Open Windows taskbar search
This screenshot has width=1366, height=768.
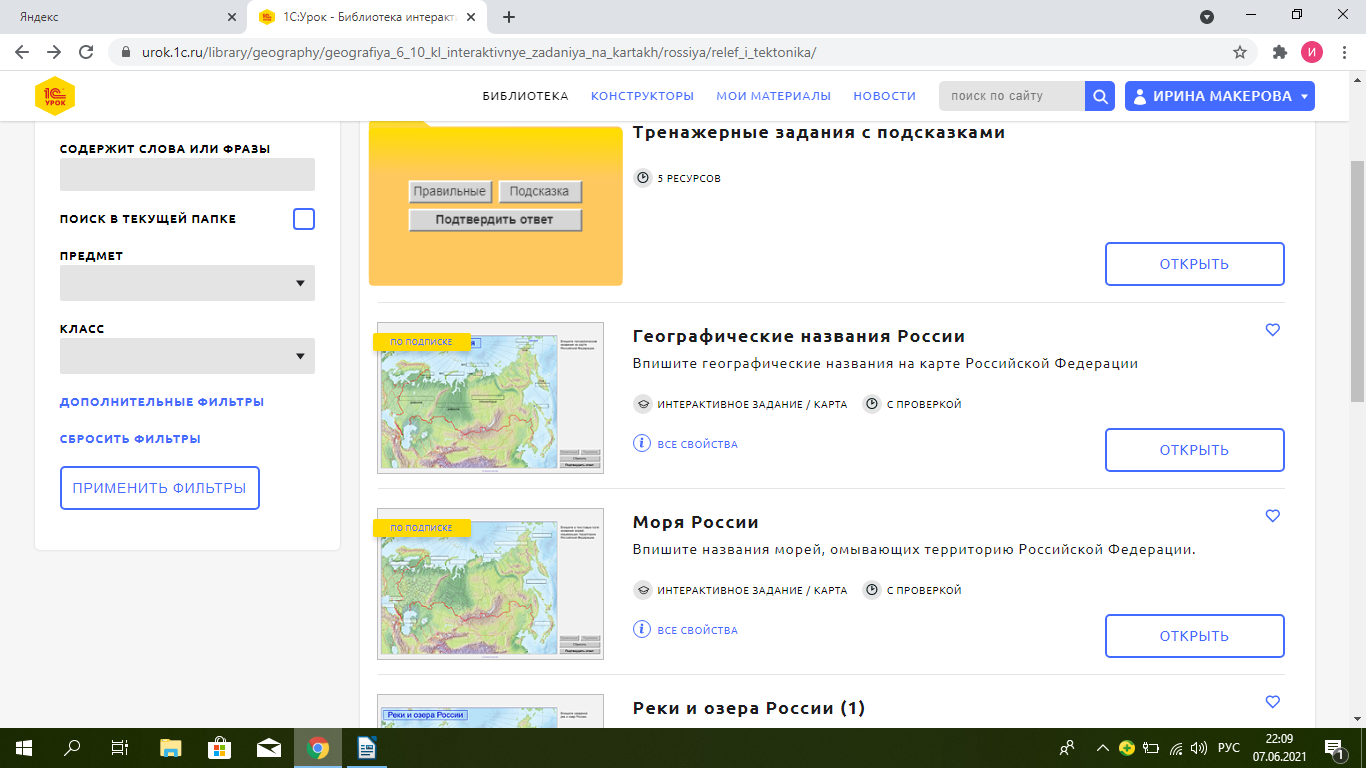(72, 747)
